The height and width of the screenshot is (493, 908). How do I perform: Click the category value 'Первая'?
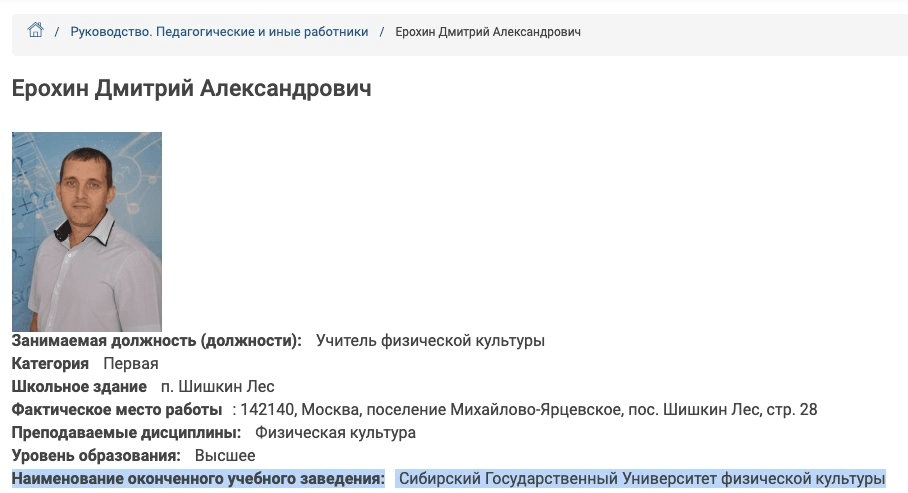tap(131, 364)
